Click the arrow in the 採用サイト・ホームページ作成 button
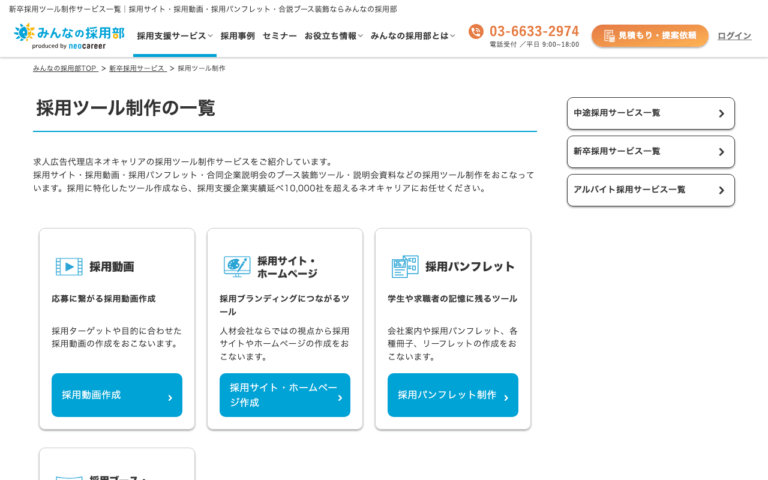 coord(340,398)
